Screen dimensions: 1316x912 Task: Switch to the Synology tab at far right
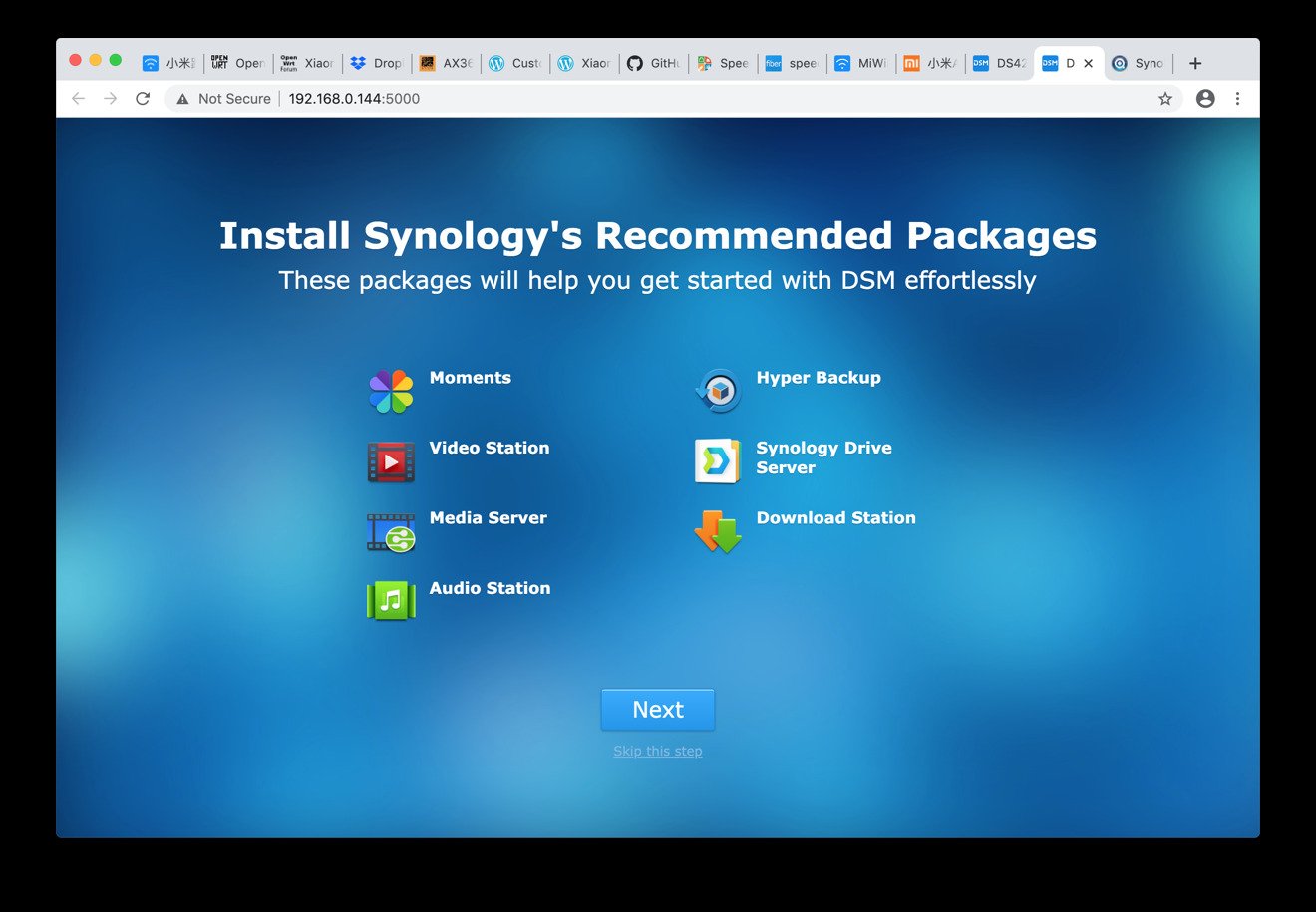[1138, 63]
